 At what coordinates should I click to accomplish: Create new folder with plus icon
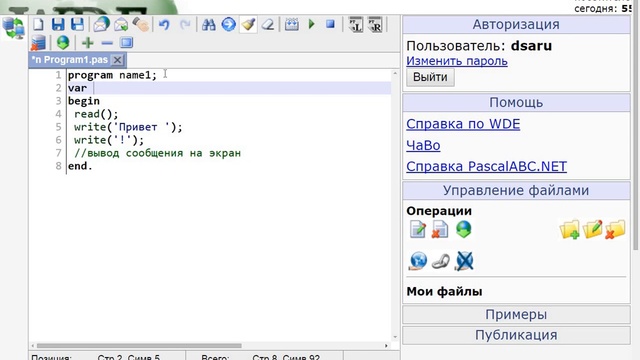(570, 229)
